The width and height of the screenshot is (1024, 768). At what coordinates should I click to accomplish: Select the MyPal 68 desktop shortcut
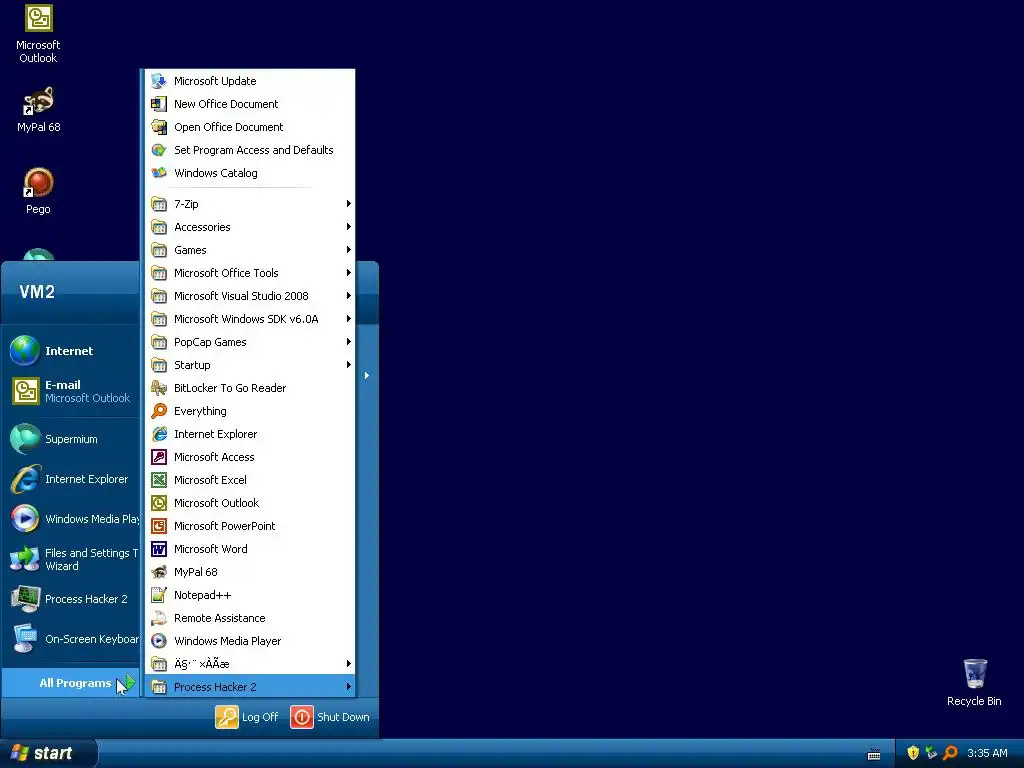tap(38, 110)
